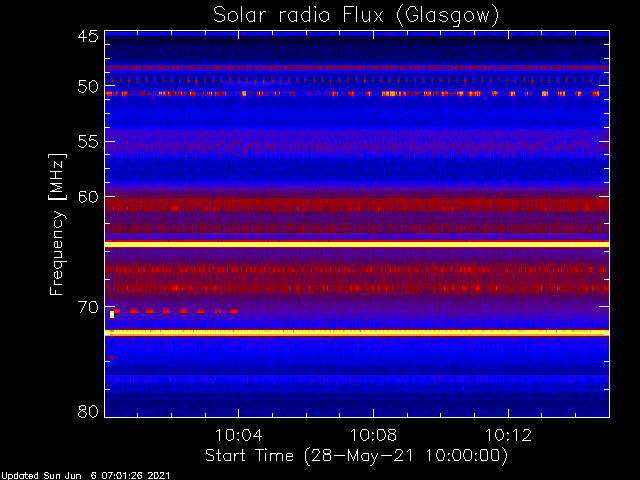The width and height of the screenshot is (640, 480).
Task: Click the '10:12' time tick label
Action: pyautogui.click(x=508, y=435)
